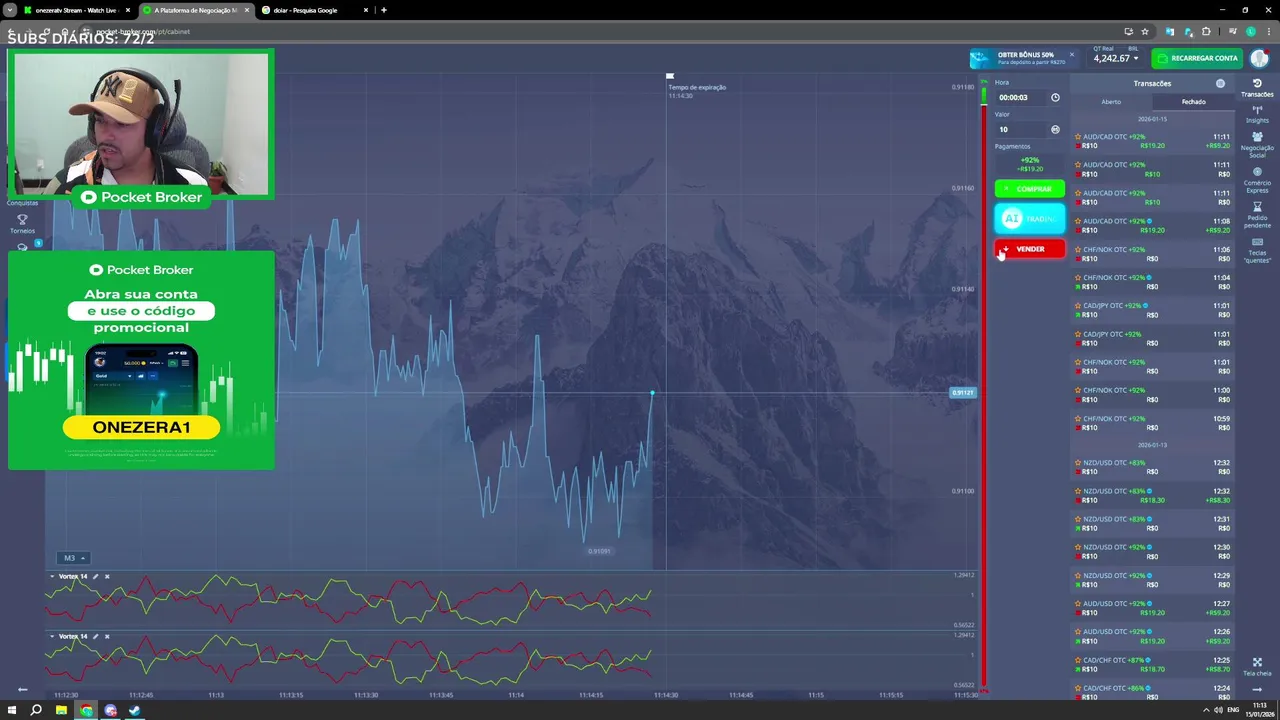Click the collapse arrow at bottom-left
This screenshot has width=1280, height=720.
click(x=22, y=689)
